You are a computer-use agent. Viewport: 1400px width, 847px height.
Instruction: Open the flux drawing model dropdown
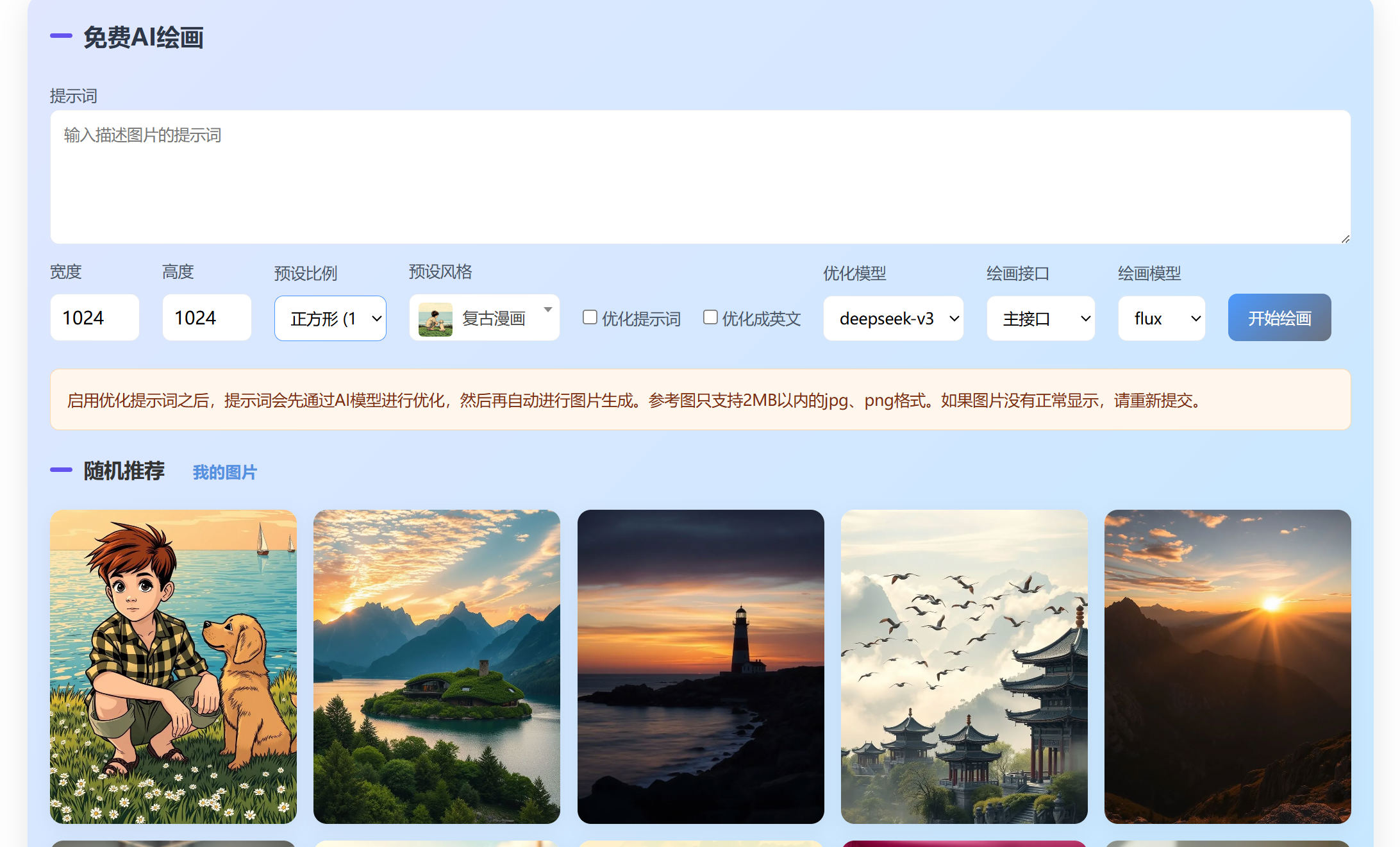point(1162,318)
